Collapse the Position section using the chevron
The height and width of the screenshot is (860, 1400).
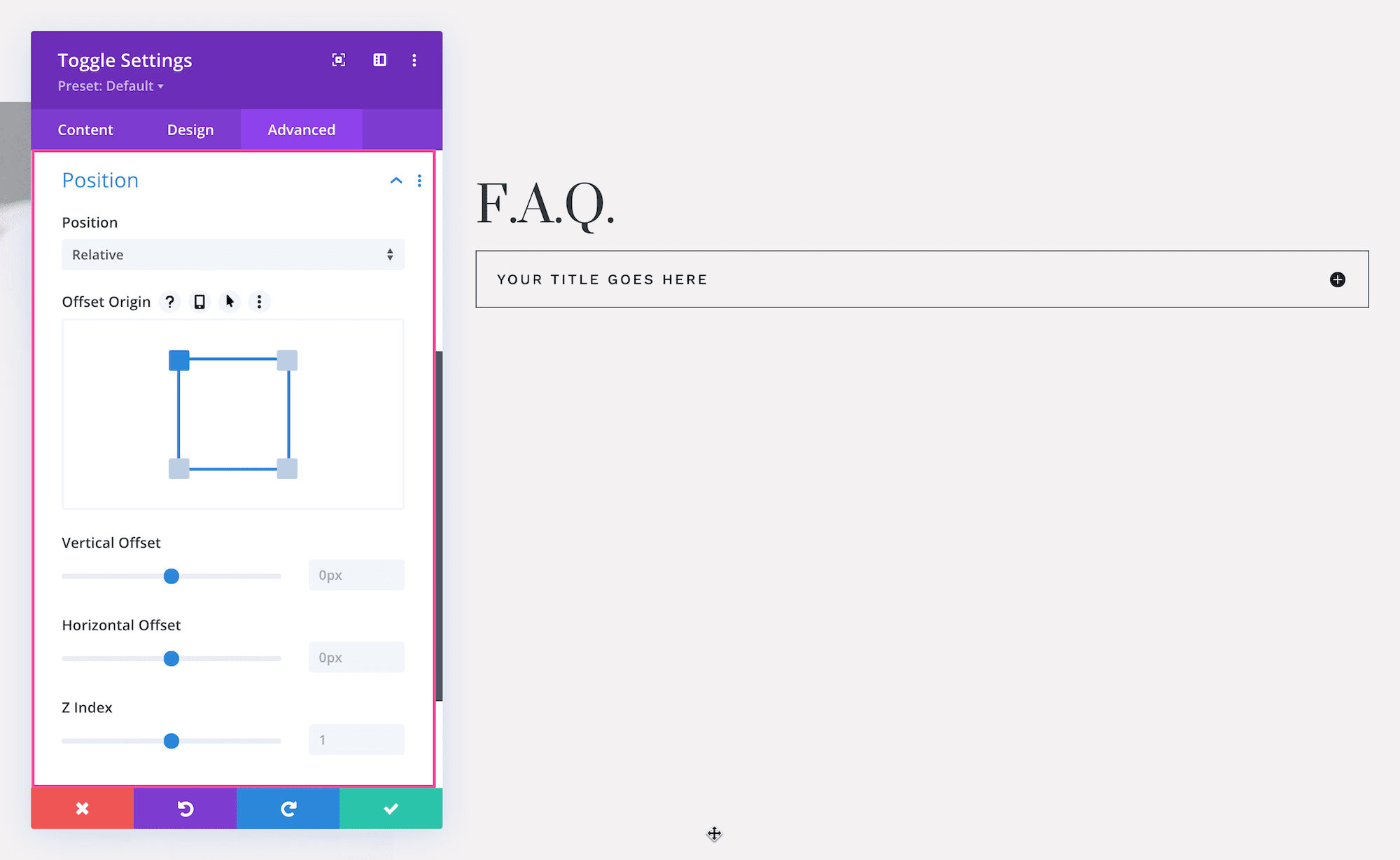click(x=396, y=180)
